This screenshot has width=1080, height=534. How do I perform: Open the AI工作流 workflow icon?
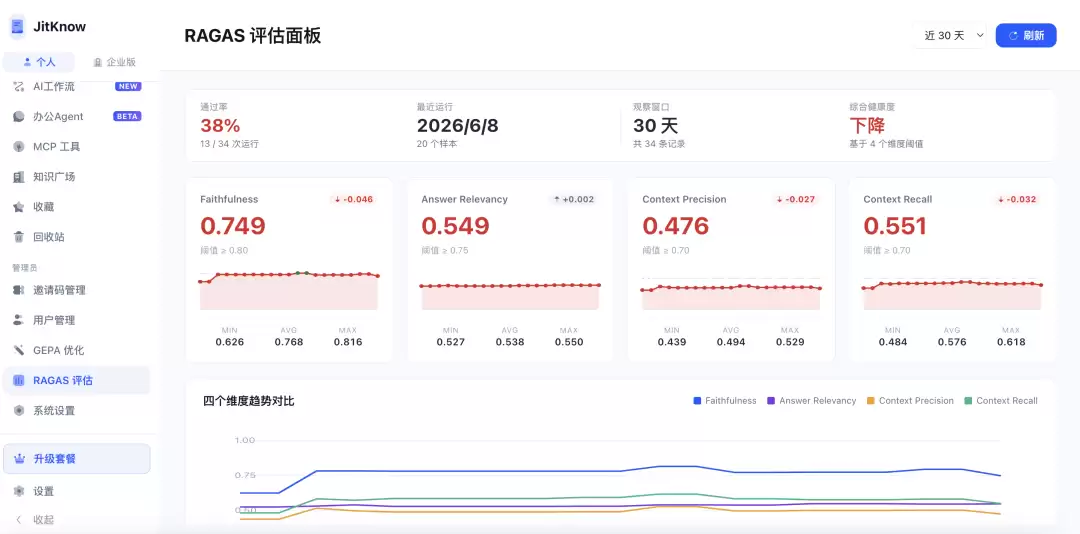click(19, 87)
